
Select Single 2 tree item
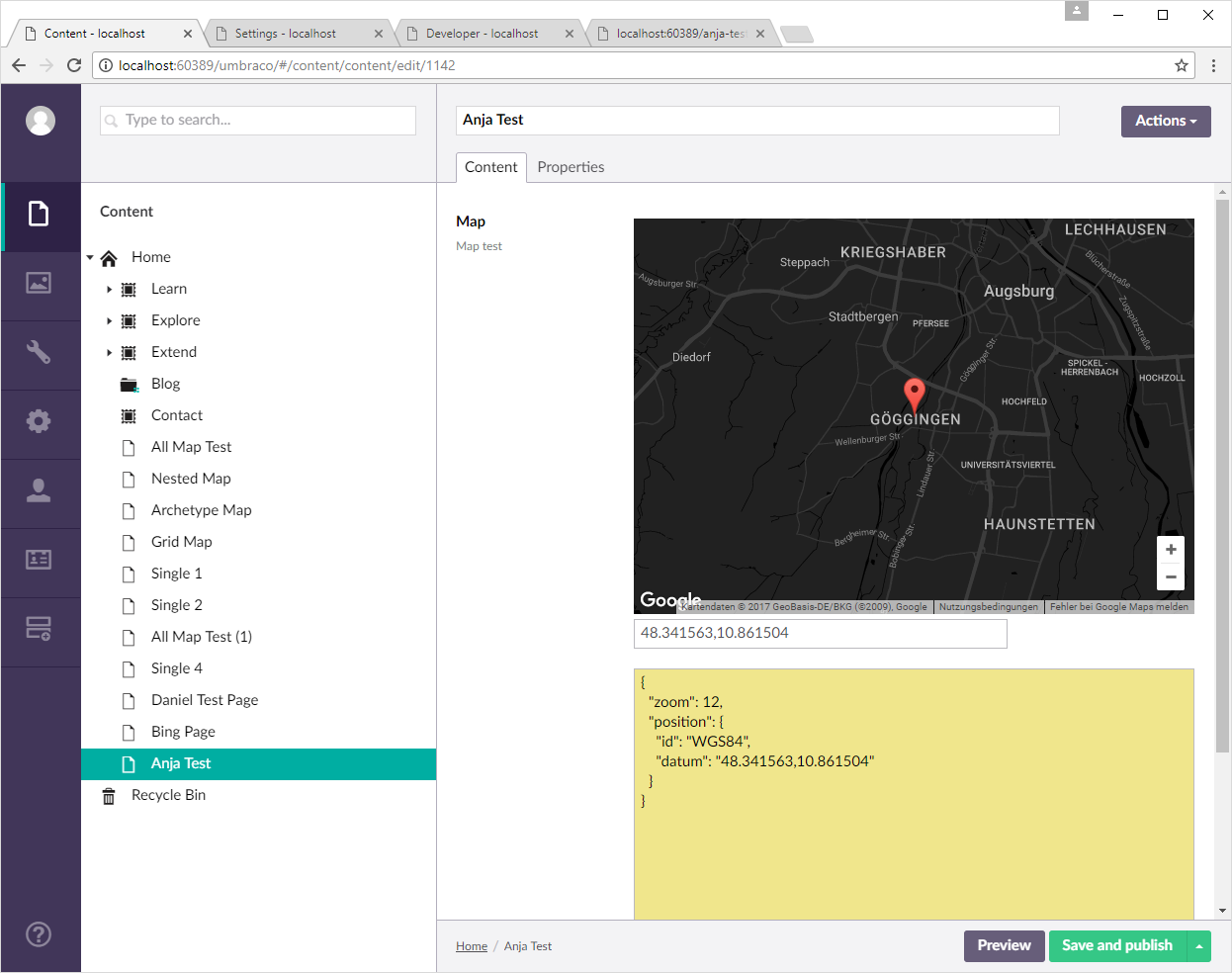click(x=176, y=606)
